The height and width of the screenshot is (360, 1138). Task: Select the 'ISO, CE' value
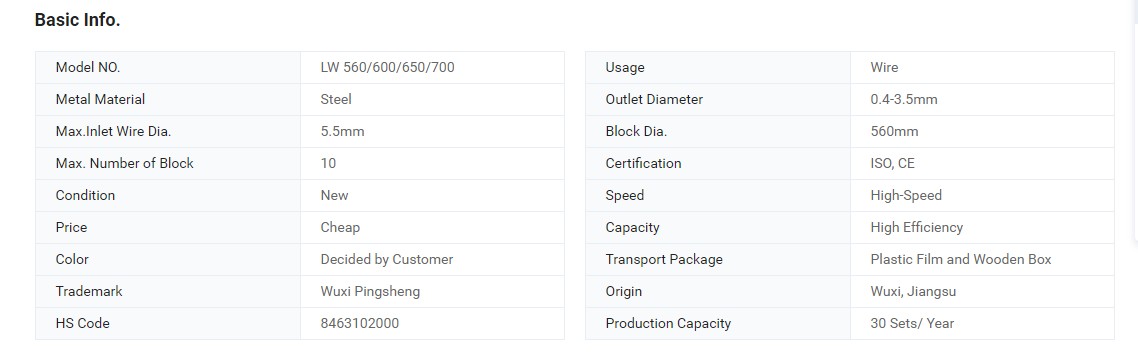893,163
